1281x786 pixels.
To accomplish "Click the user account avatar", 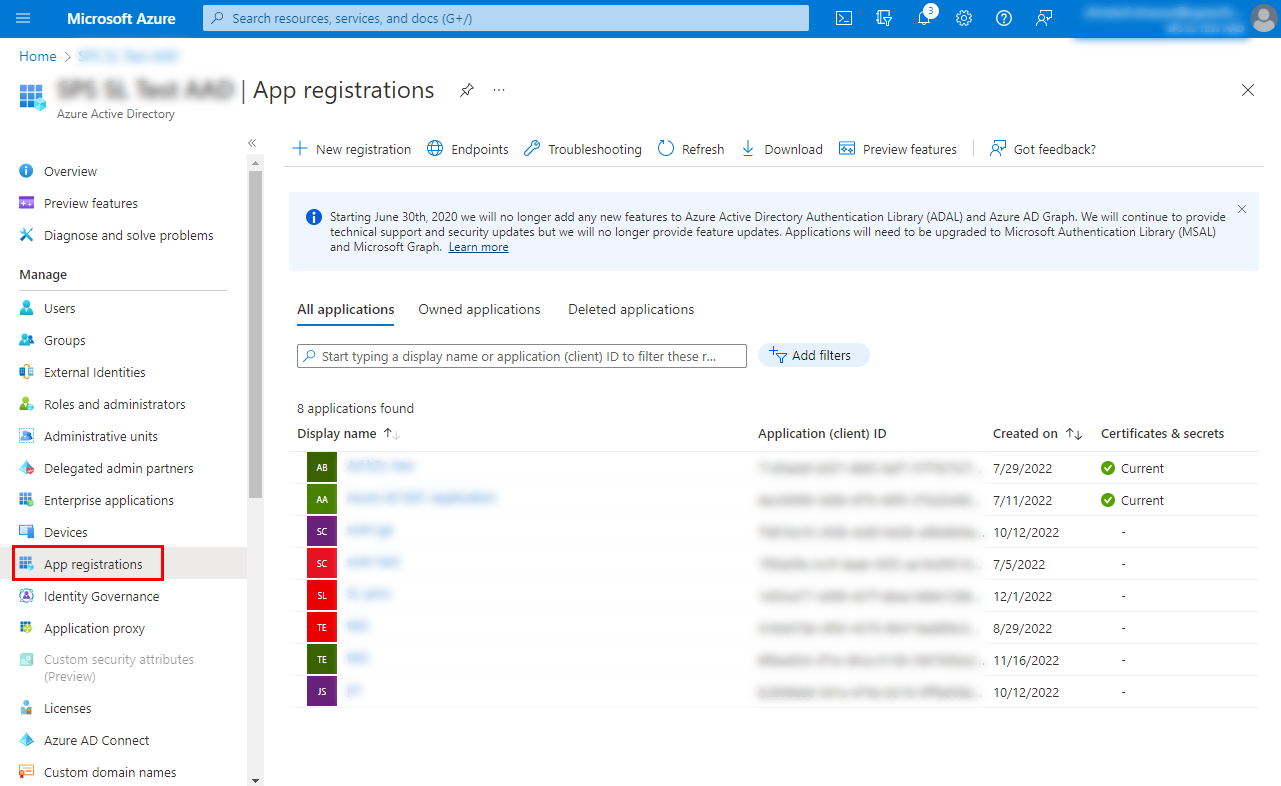I will point(1263,18).
